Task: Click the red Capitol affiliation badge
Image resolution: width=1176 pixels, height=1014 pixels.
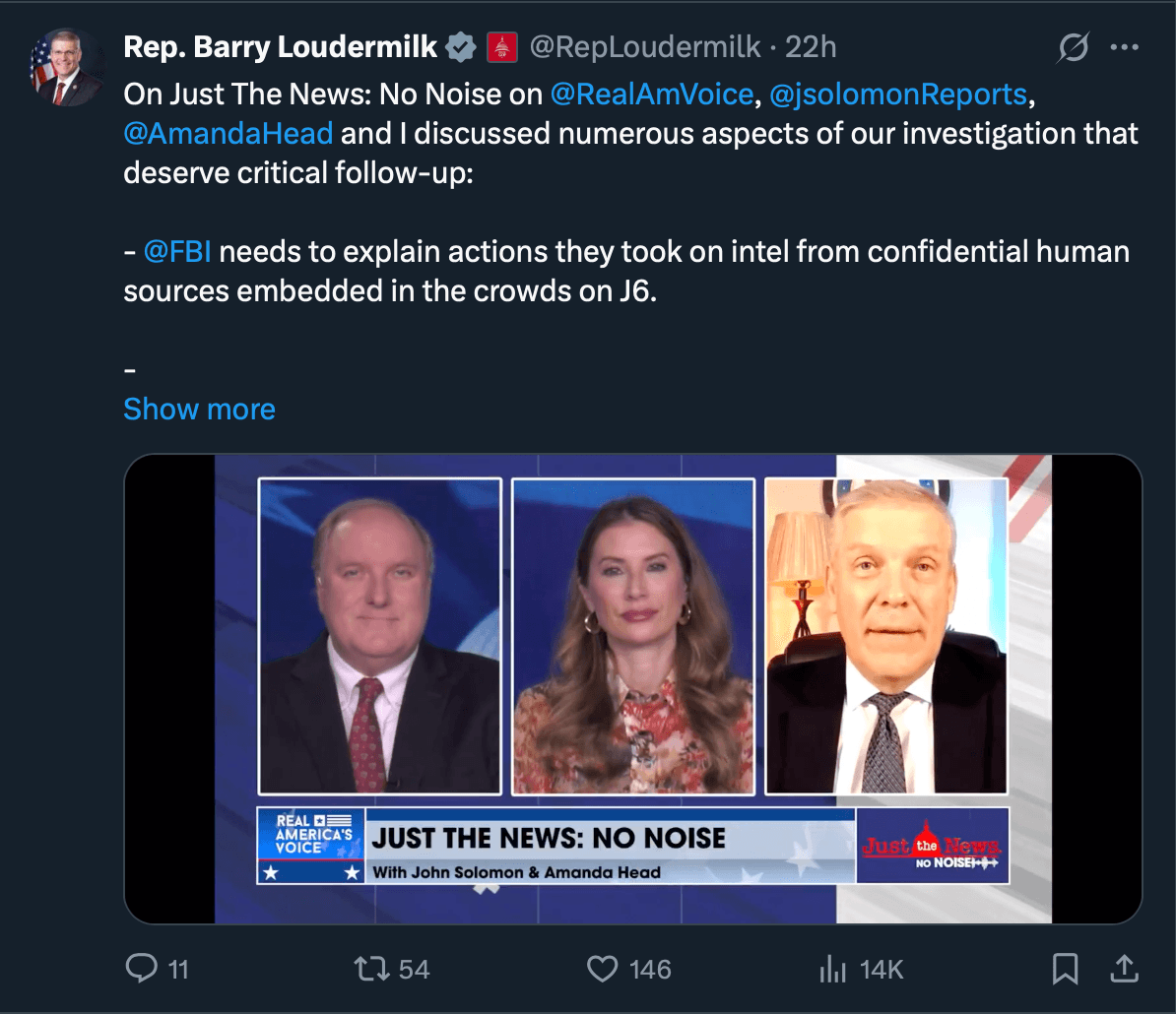Action: pos(501,46)
